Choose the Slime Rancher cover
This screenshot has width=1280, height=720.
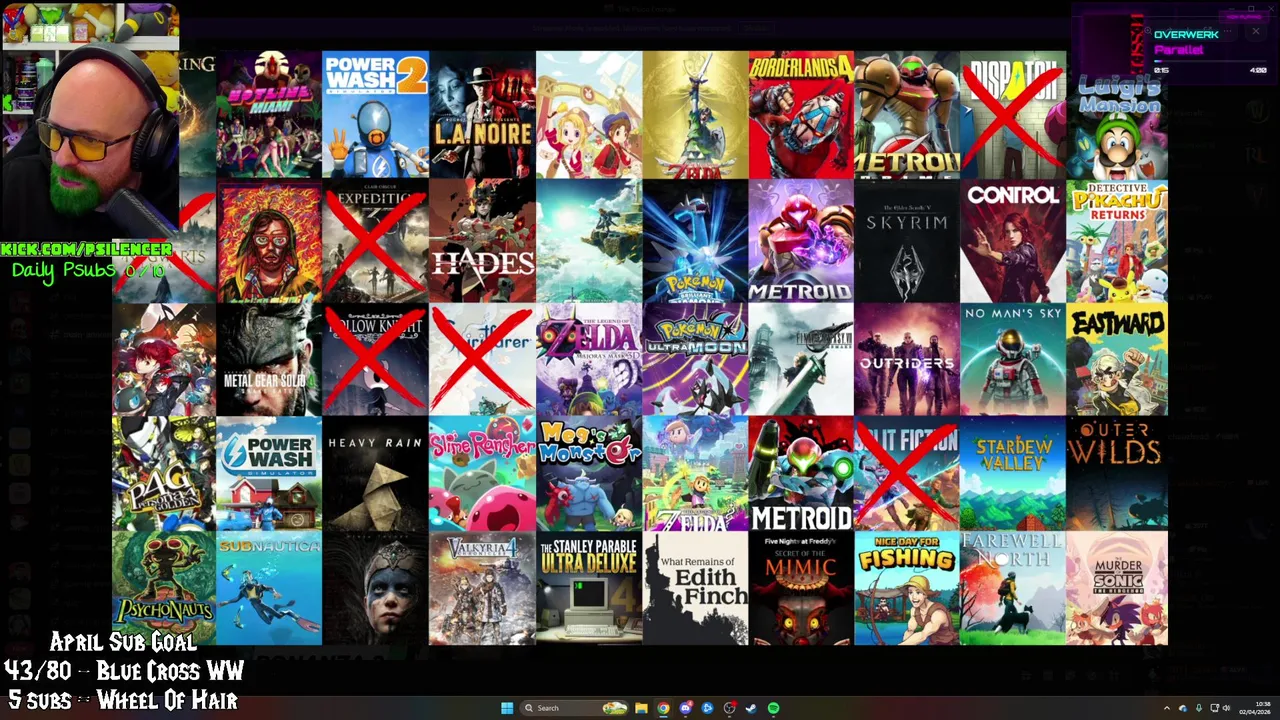point(482,473)
